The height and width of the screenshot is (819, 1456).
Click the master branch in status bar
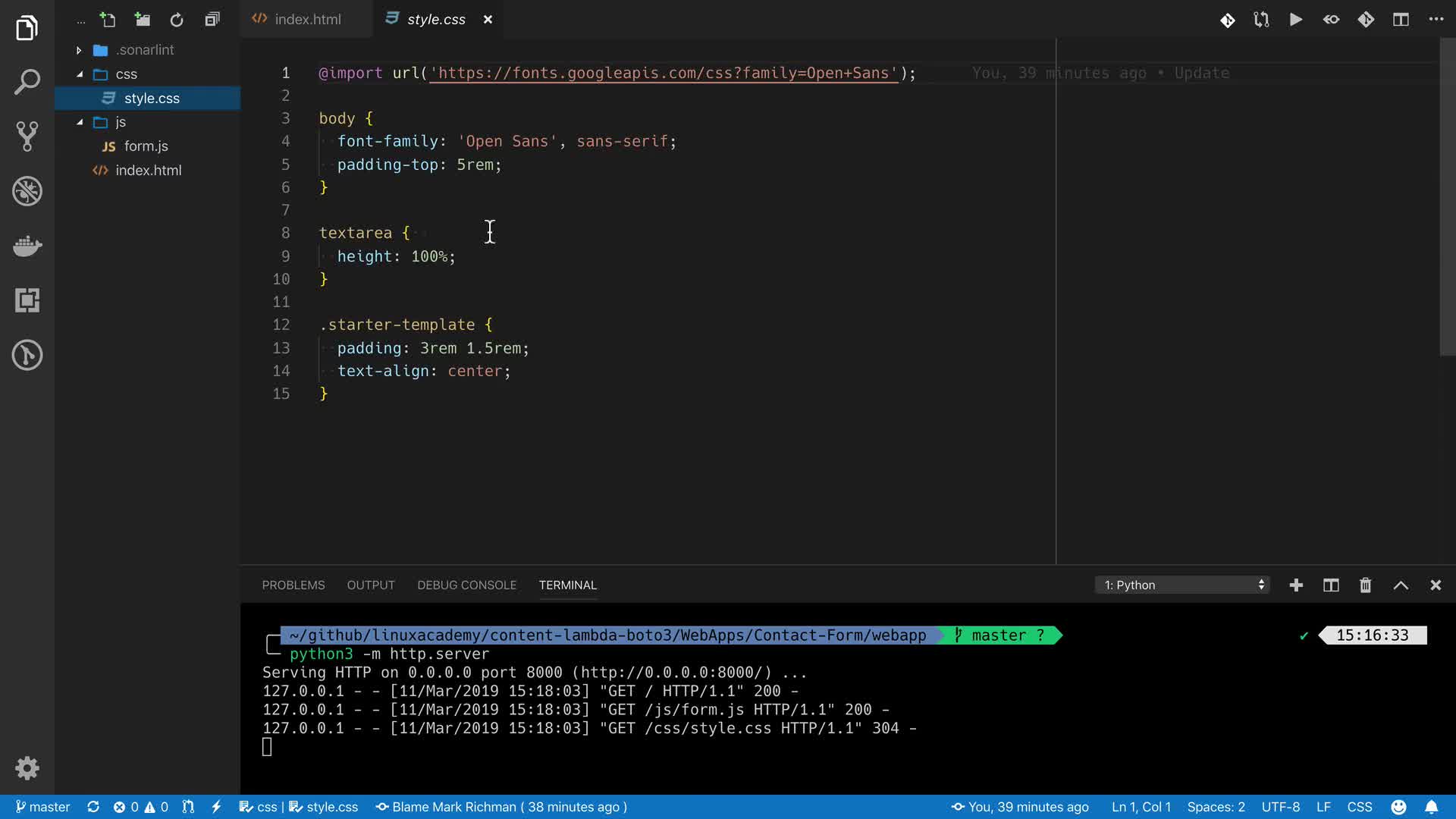click(x=43, y=807)
